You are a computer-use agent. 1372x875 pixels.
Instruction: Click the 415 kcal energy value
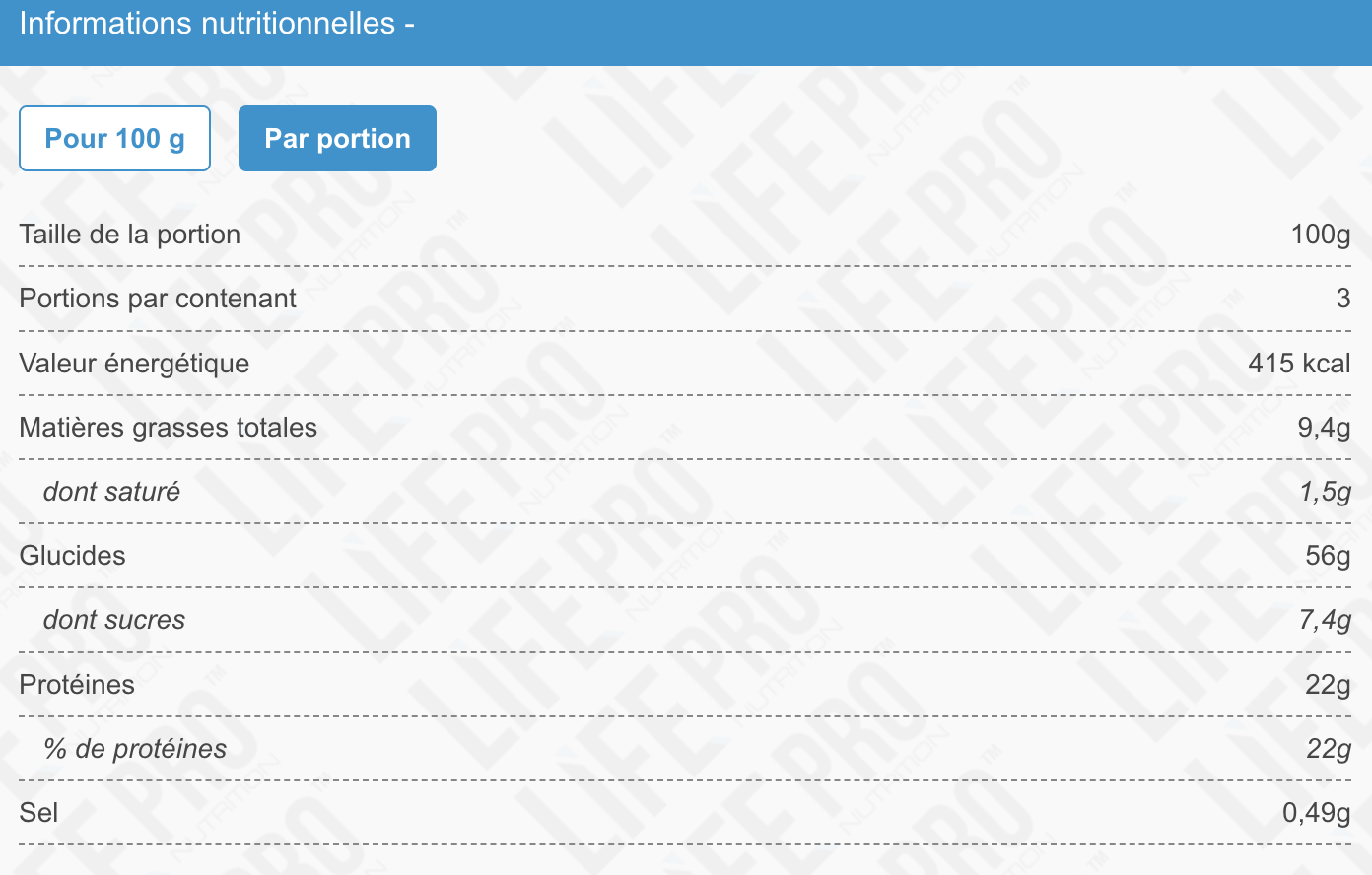[x=1299, y=364]
